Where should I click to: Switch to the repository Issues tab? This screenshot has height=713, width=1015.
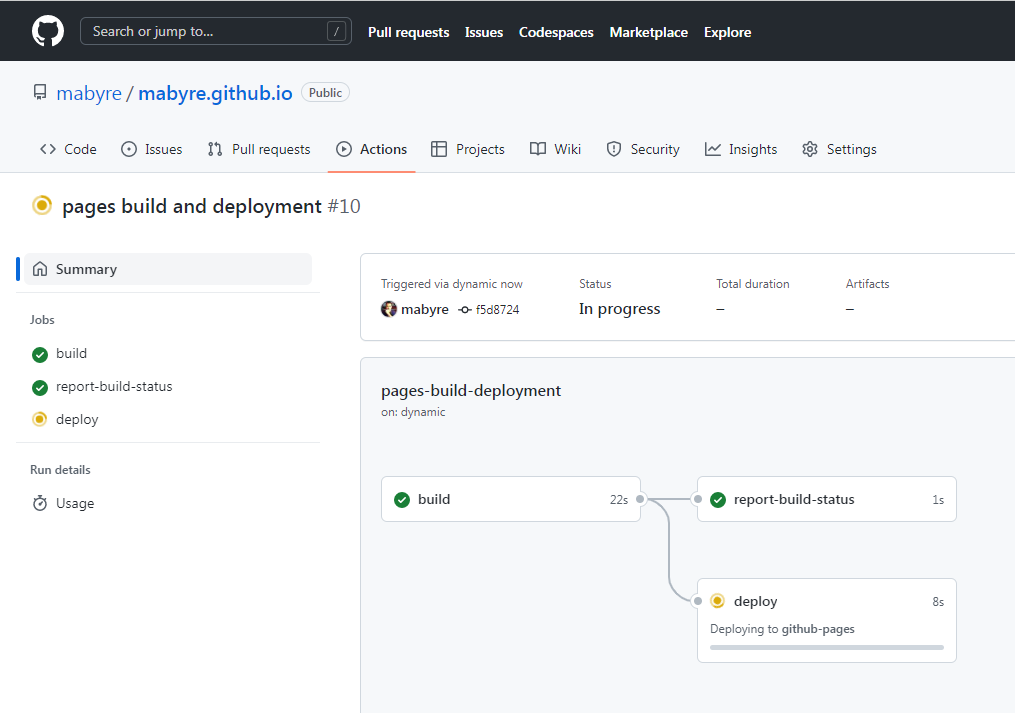tap(151, 149)
